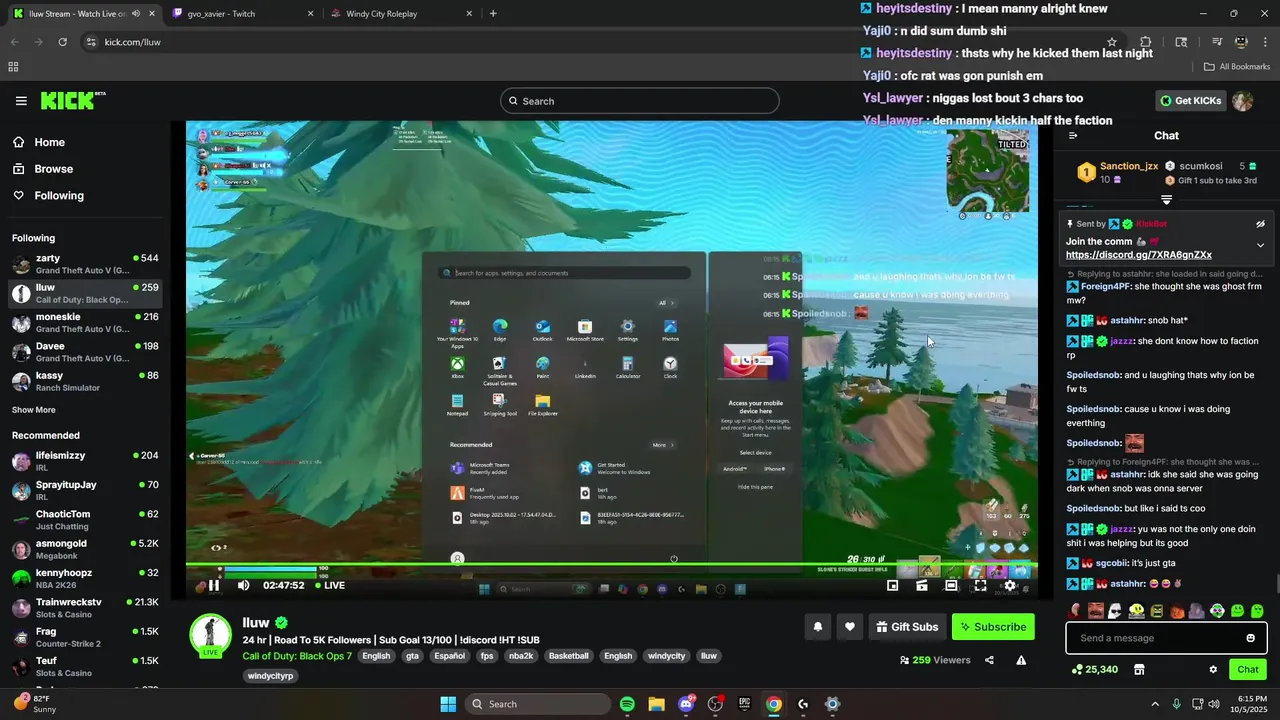
Task: Open Spotify from the taskbar
Action: pyautogui.click(x=627, y=704)
